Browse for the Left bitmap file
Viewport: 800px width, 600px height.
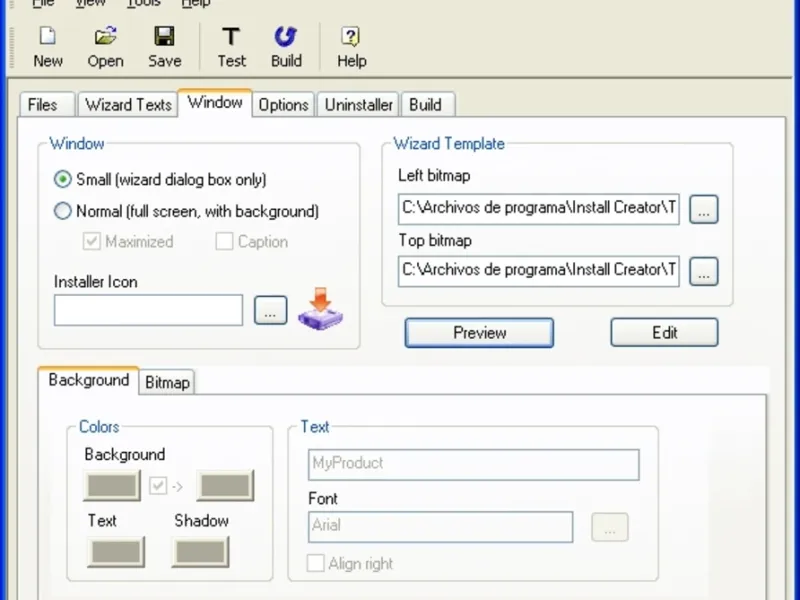(704, 209)
